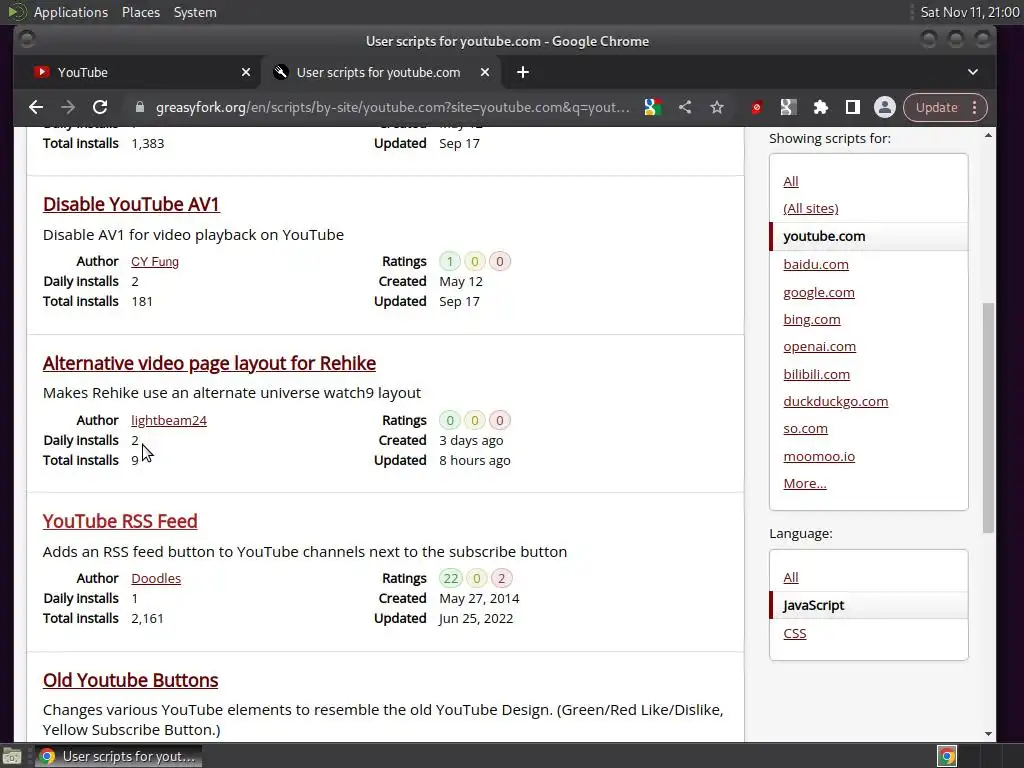The image size is (1024, 768).
Task: Open the Chrome profile avatar
Action: point(885,108)
